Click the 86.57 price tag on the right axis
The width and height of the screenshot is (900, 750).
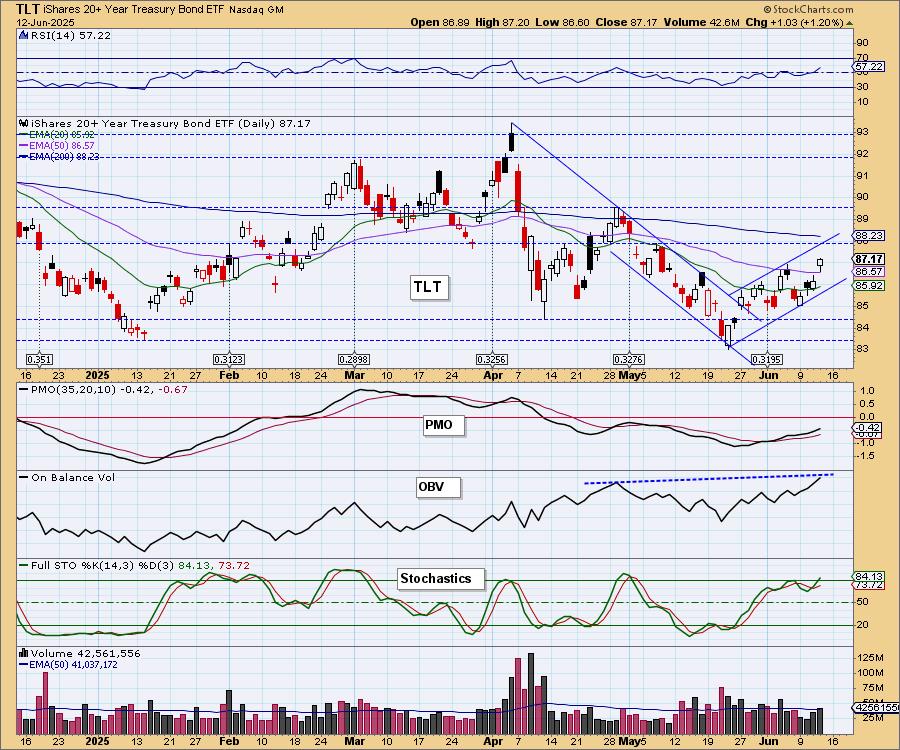point(868,271)
